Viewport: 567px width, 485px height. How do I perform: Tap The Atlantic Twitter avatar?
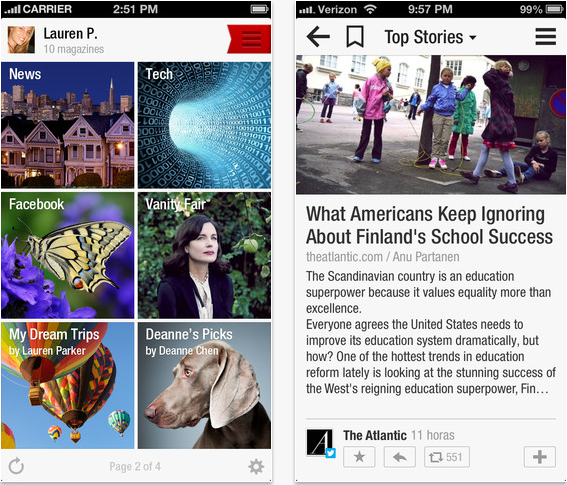[x=321, y=443]
